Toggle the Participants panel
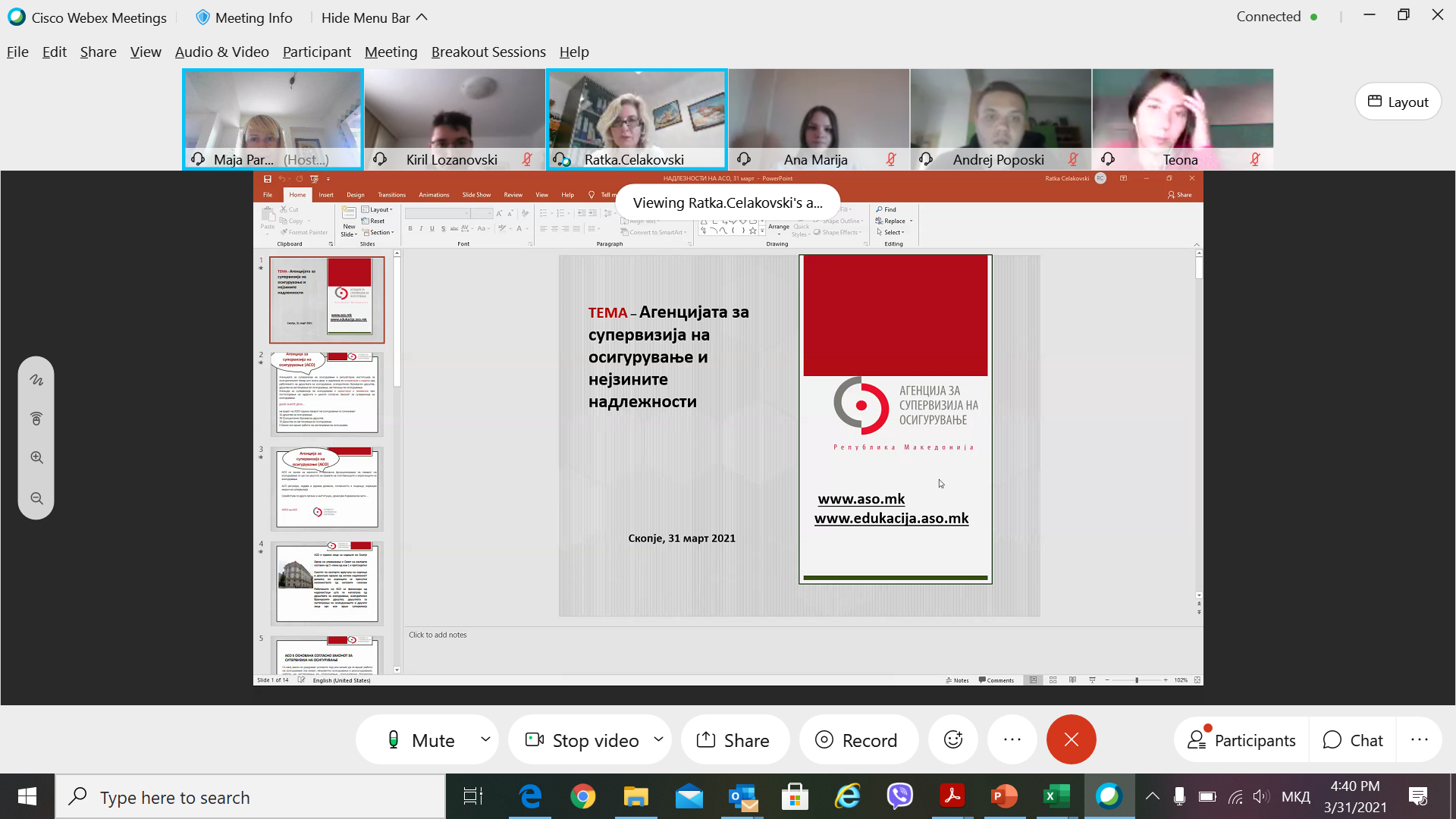The image size is (1456, 819). click(1241, 740)
